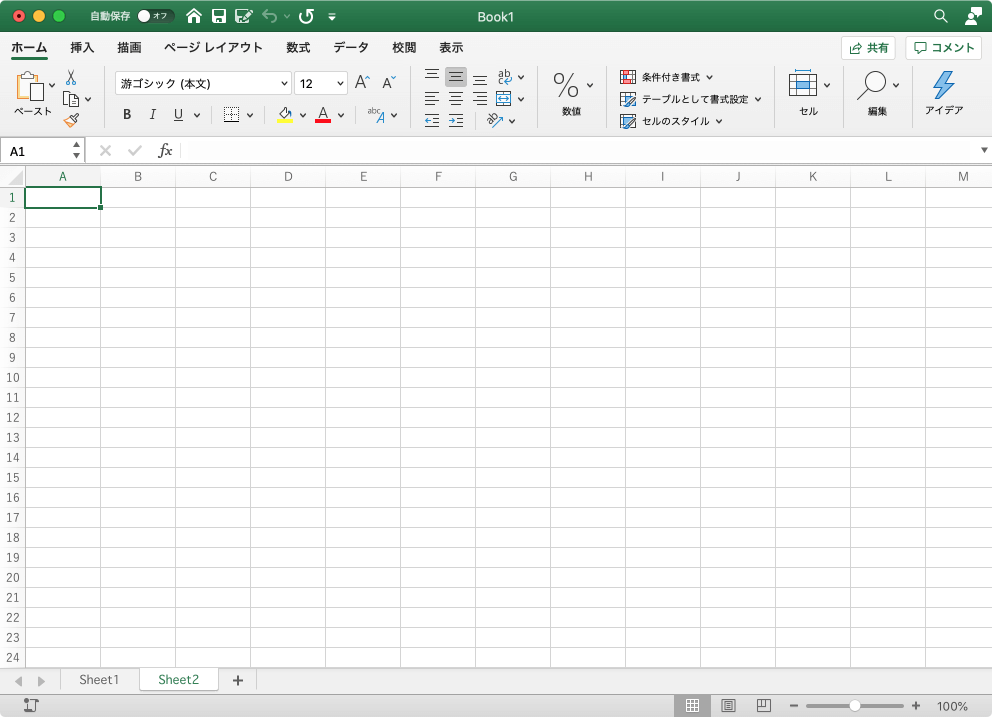Screen dimensions: 992x717
Task: Click the phonetic guide abc icon
Action: (376, 115)
